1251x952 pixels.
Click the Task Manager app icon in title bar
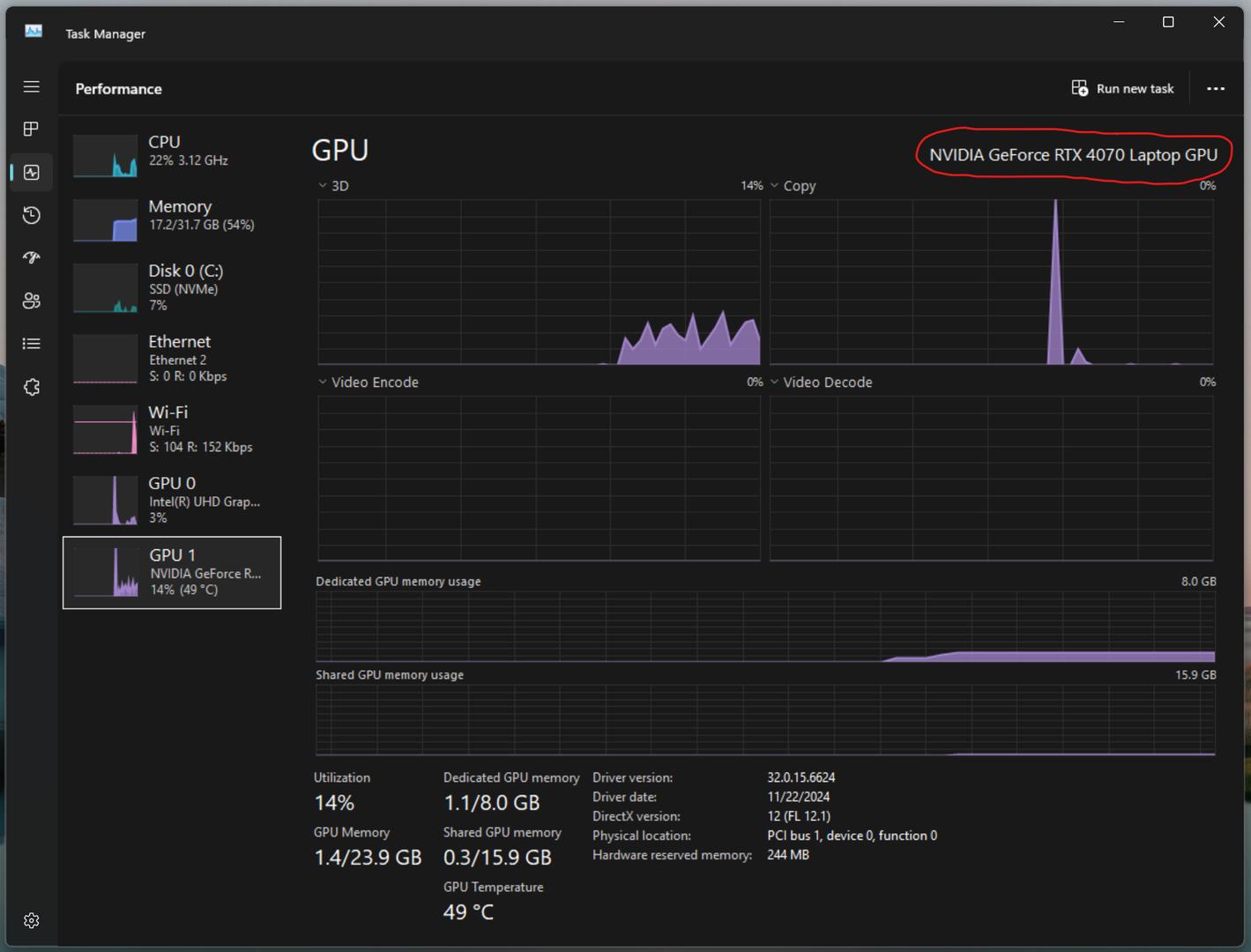34,32
